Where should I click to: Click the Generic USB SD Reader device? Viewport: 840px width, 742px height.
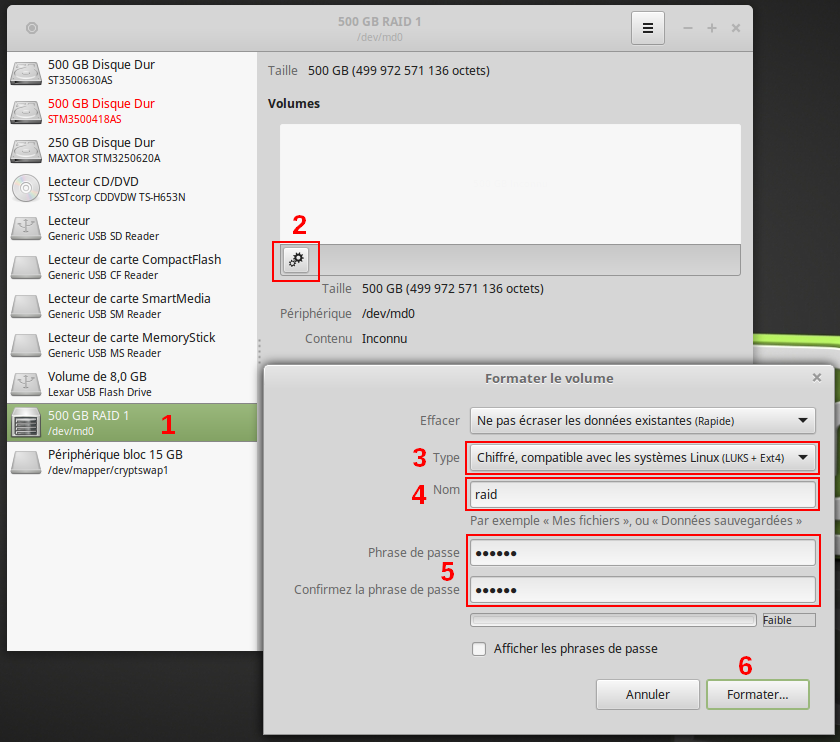(x=101, y=228)
